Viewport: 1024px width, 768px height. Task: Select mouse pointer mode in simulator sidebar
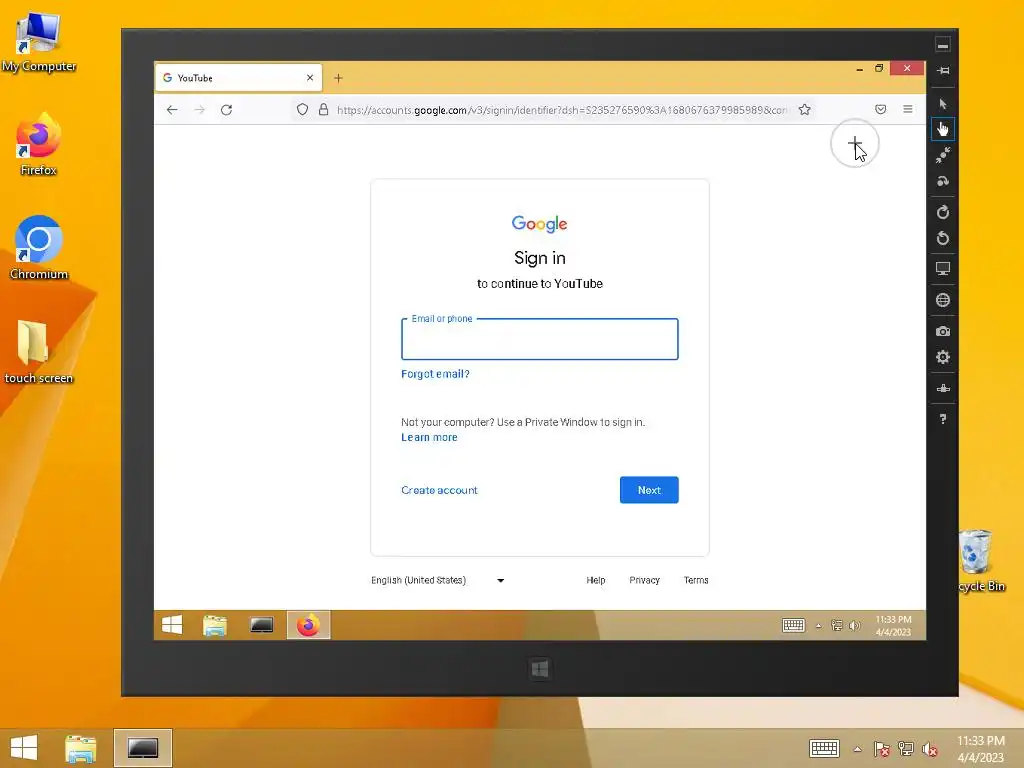click(x=942, y=104)
